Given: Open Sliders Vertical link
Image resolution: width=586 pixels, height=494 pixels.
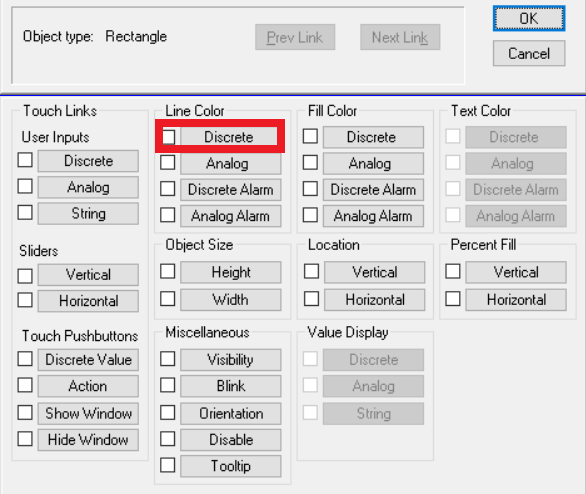Looking at the screenshot, I should coord(88,275).
